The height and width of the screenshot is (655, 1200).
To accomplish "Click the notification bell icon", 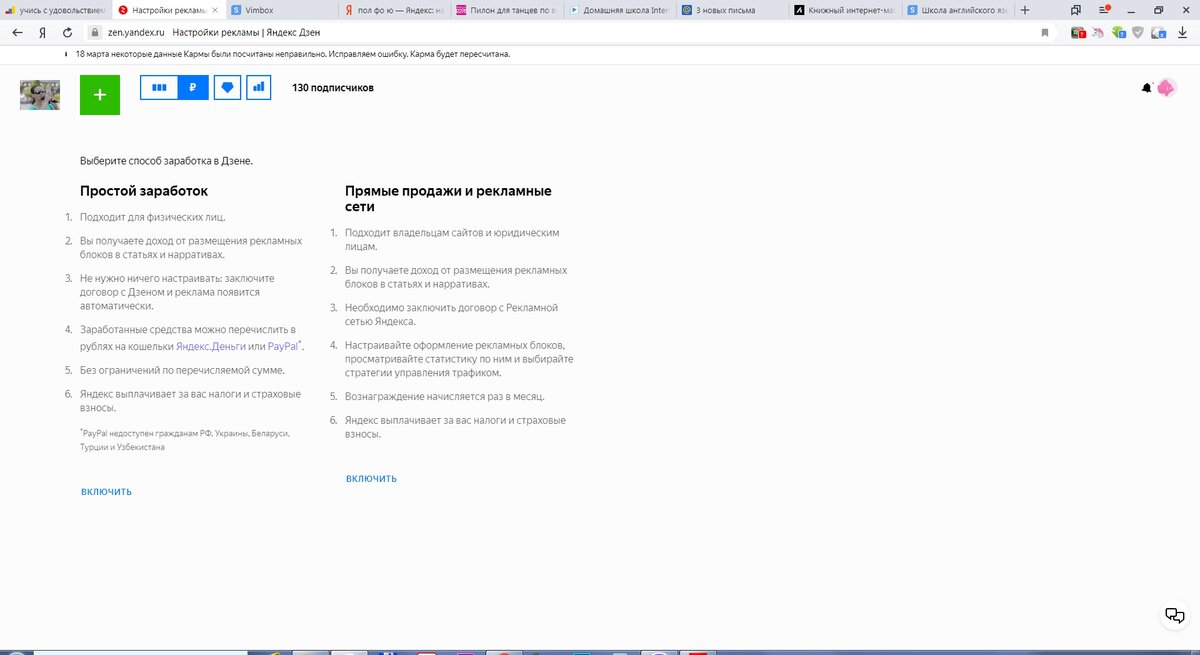I will click(1146, 88).
